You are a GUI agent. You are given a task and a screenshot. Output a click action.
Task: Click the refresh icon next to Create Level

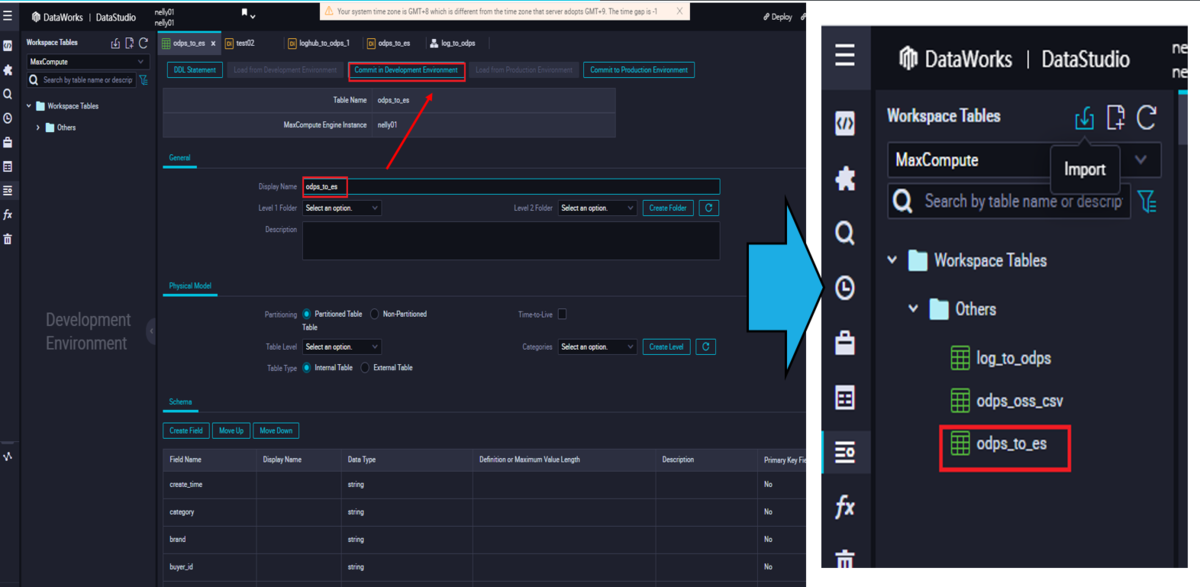coord(706,346)
